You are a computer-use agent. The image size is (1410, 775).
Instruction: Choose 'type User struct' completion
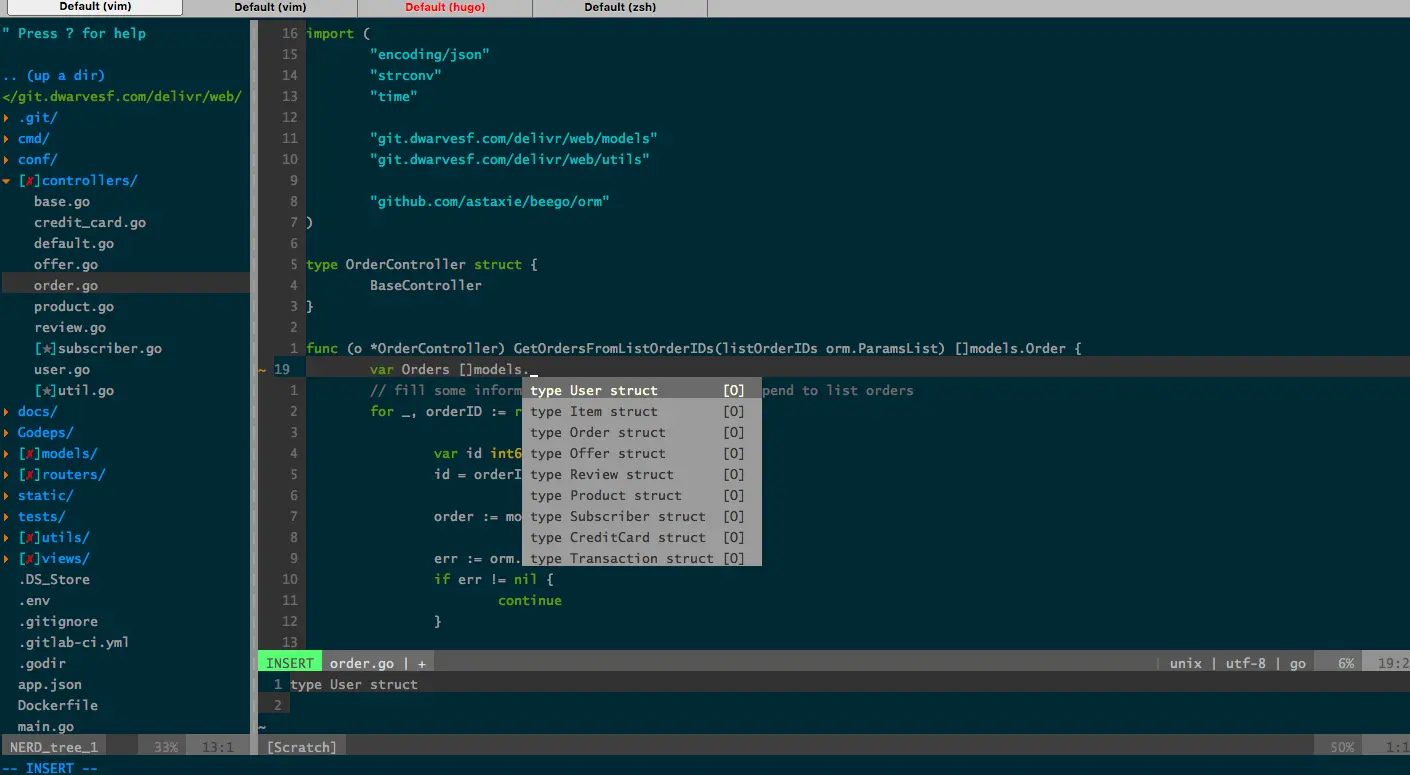click(x=642, y=391)
